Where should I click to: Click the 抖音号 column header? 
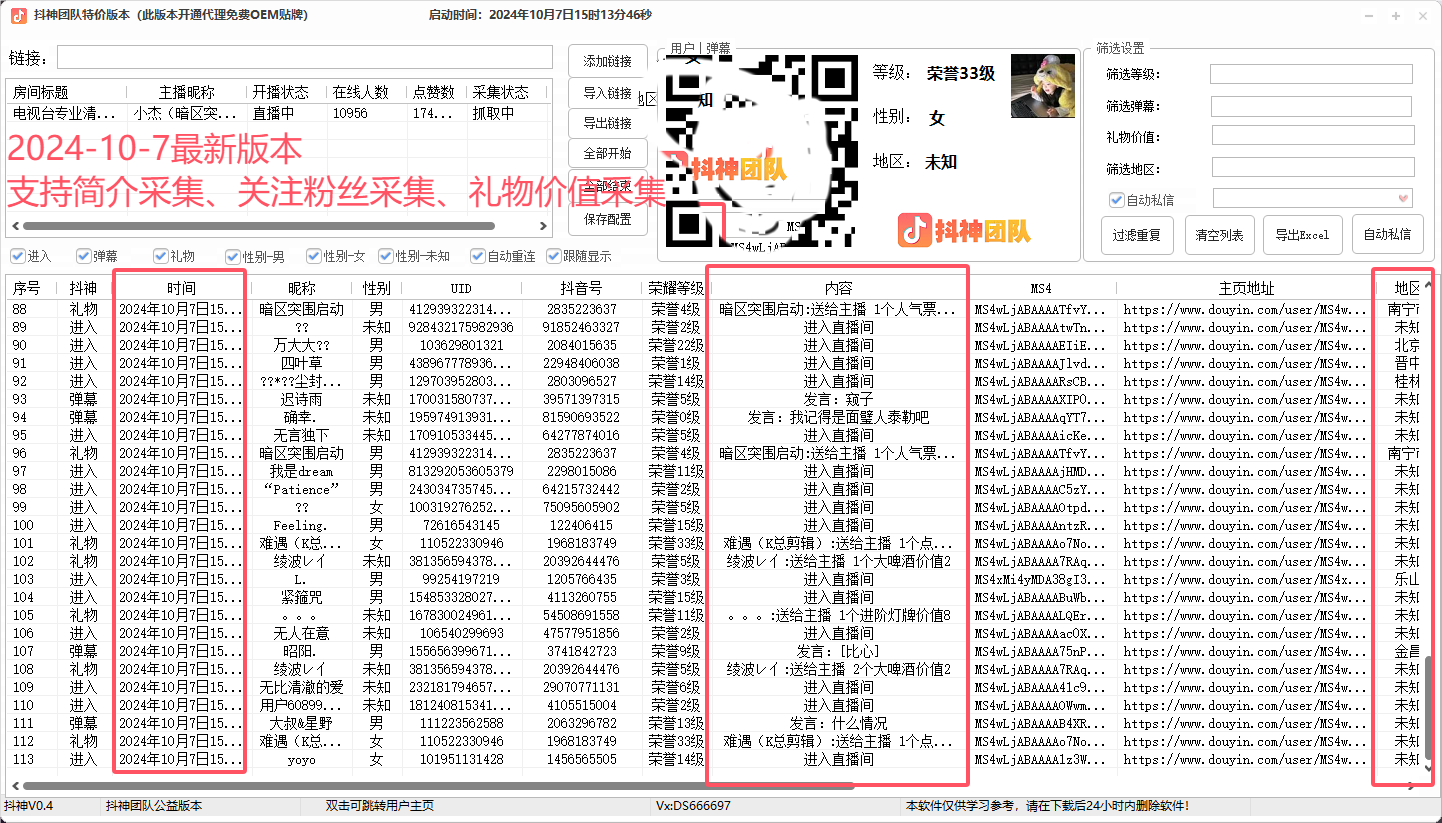coord(581,288)
